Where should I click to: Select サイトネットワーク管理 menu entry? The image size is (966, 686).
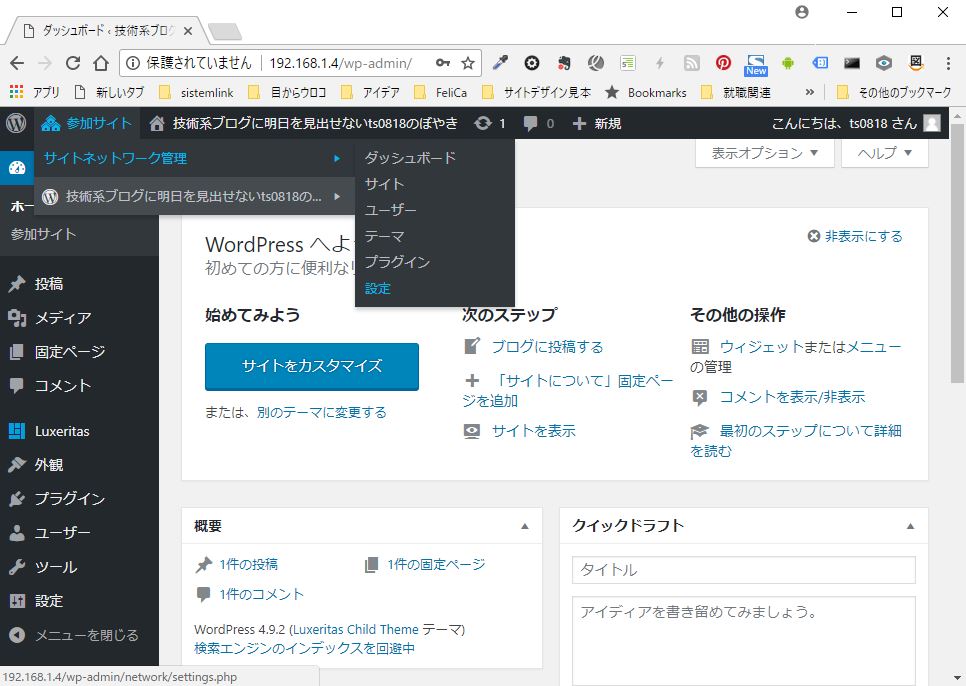coord(115,158)
